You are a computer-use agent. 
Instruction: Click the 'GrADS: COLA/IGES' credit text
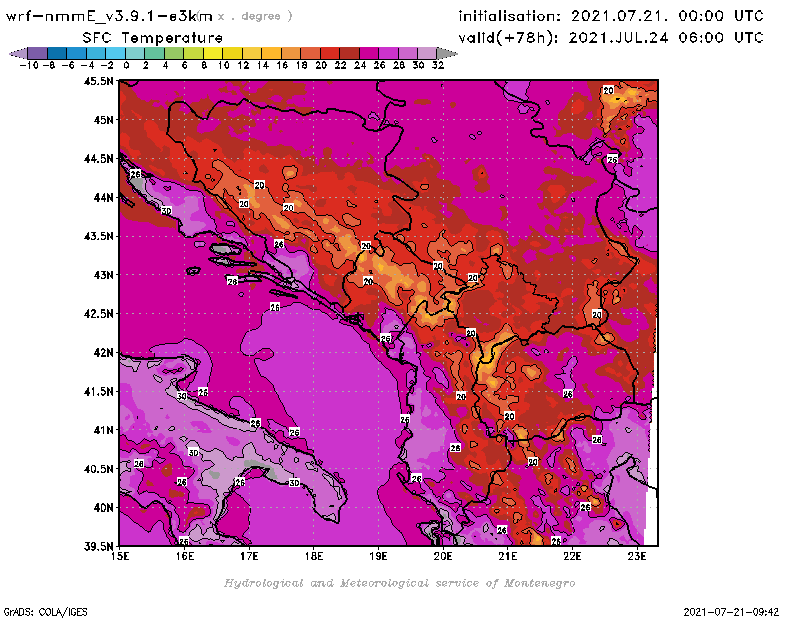[x=45, y=612]
